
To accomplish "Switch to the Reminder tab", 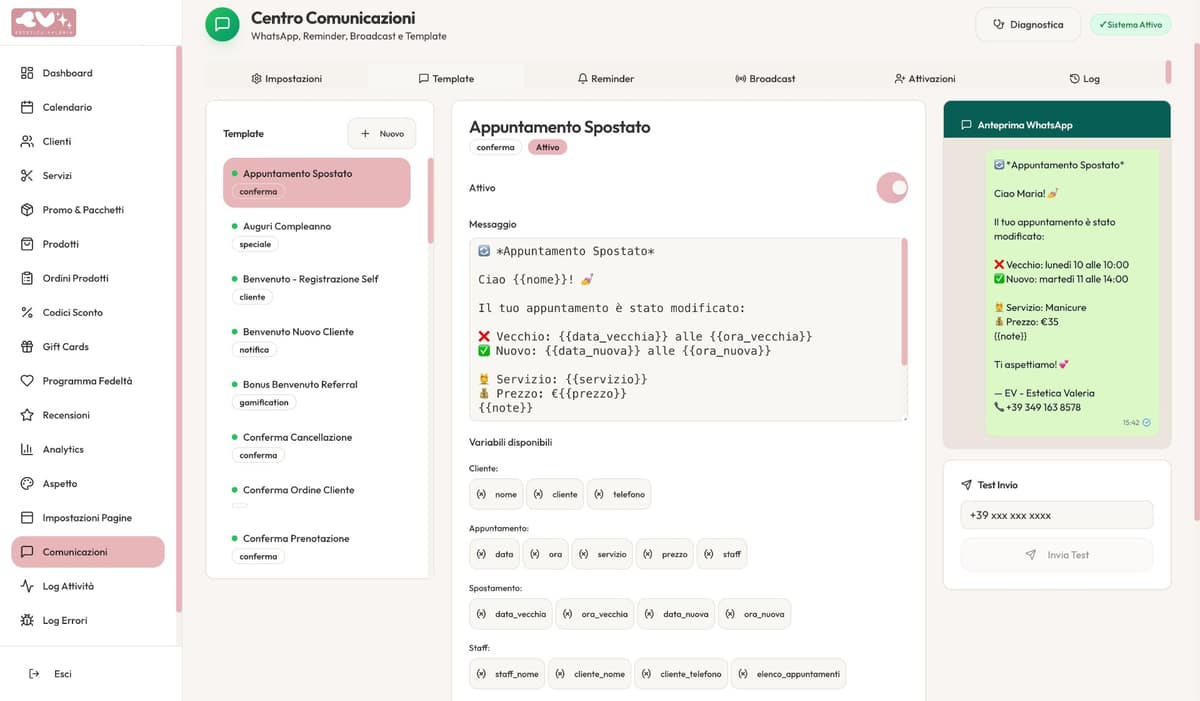I will (x=606, y=78).
